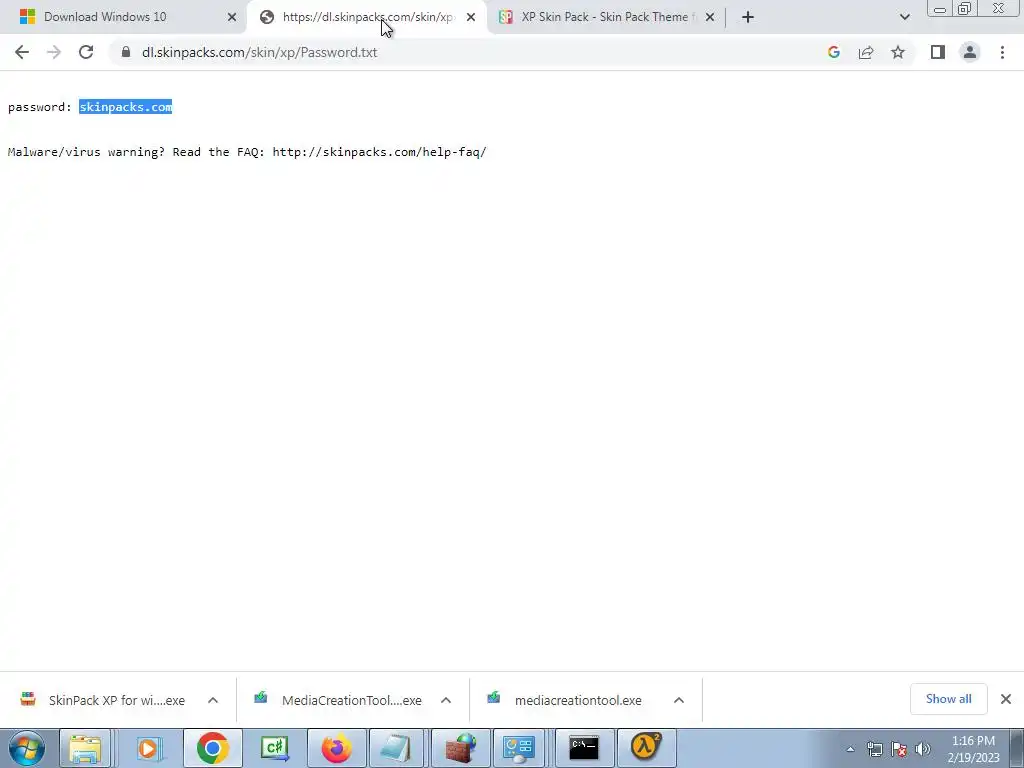Open the Chrome profile avatar

970,52
